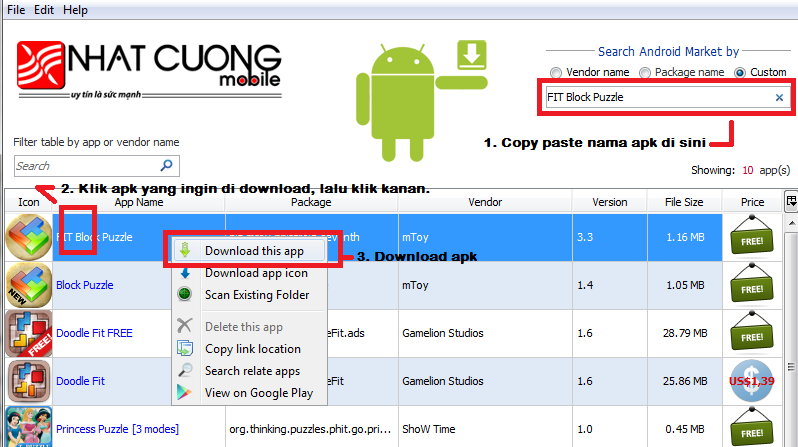Click the org.thinking.puzzles package cell
The image size is (798, 447).
point(310,429)
